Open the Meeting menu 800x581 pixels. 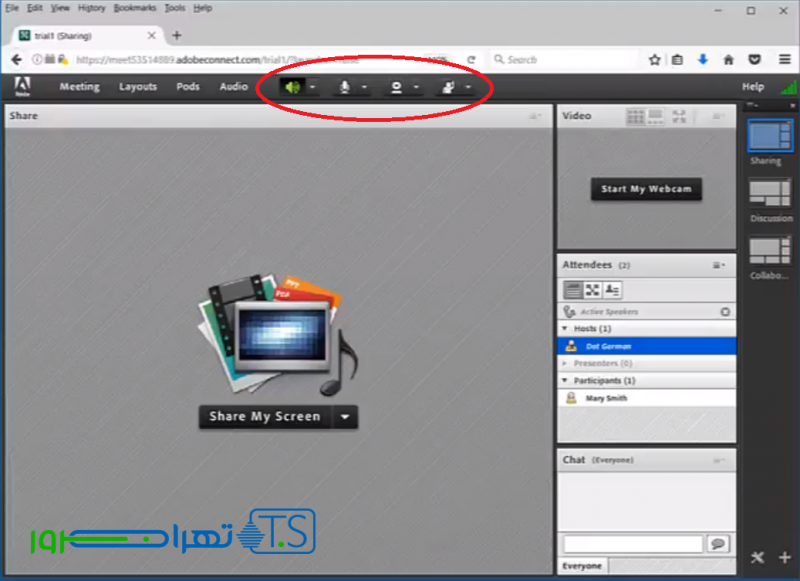tap(79, 87)
